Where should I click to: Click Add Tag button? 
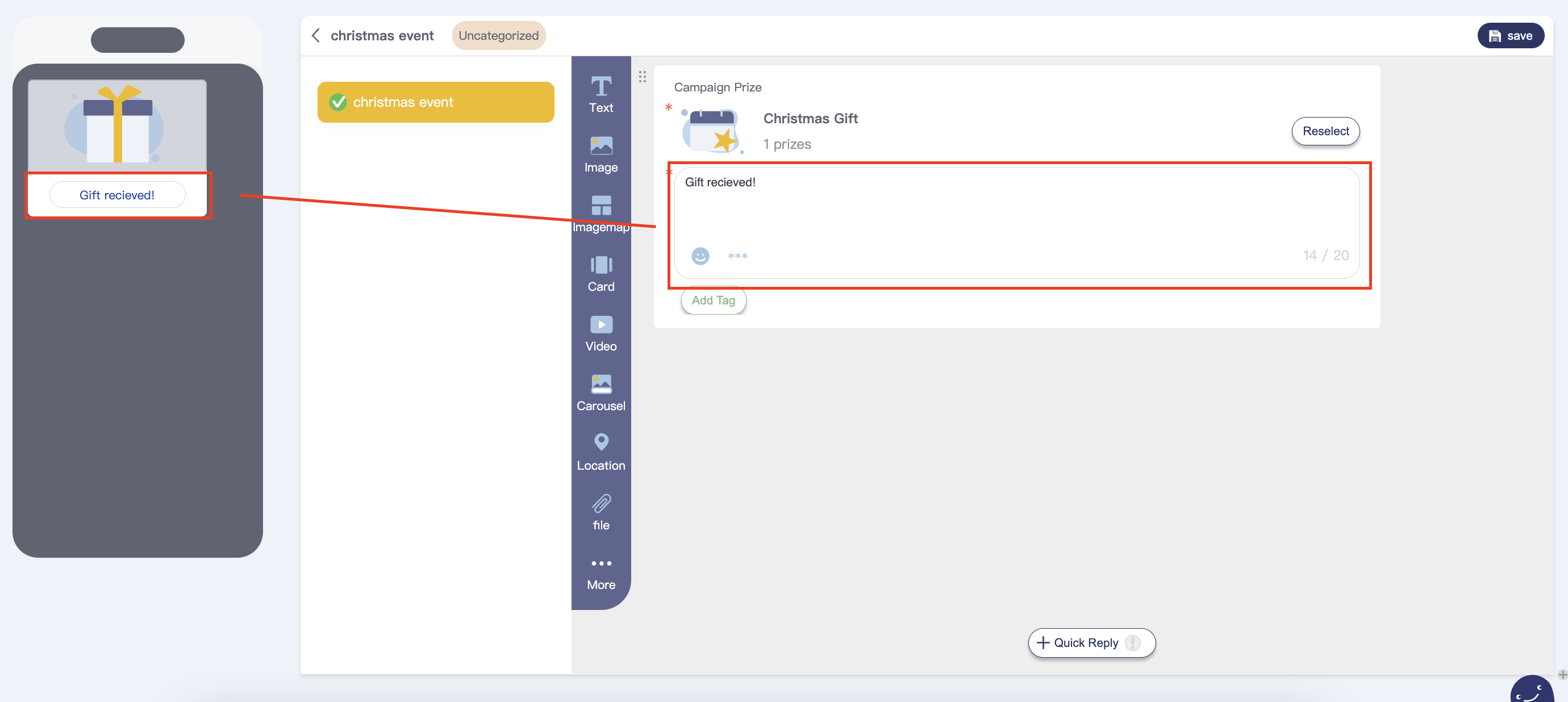(713, 300)
